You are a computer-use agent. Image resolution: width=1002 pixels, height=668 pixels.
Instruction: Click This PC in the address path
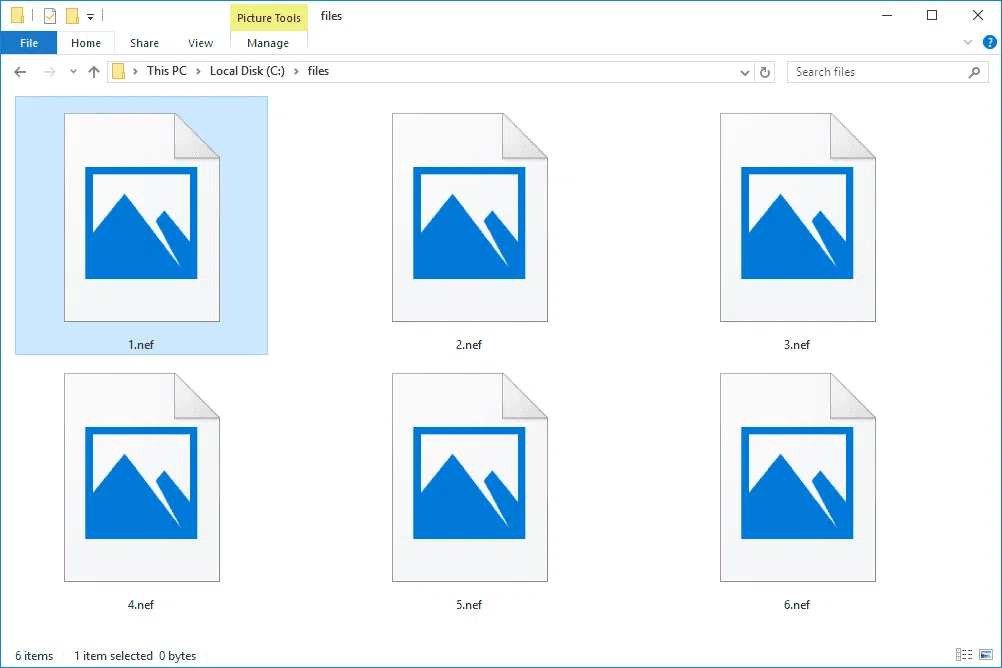[x=168, y=71]
